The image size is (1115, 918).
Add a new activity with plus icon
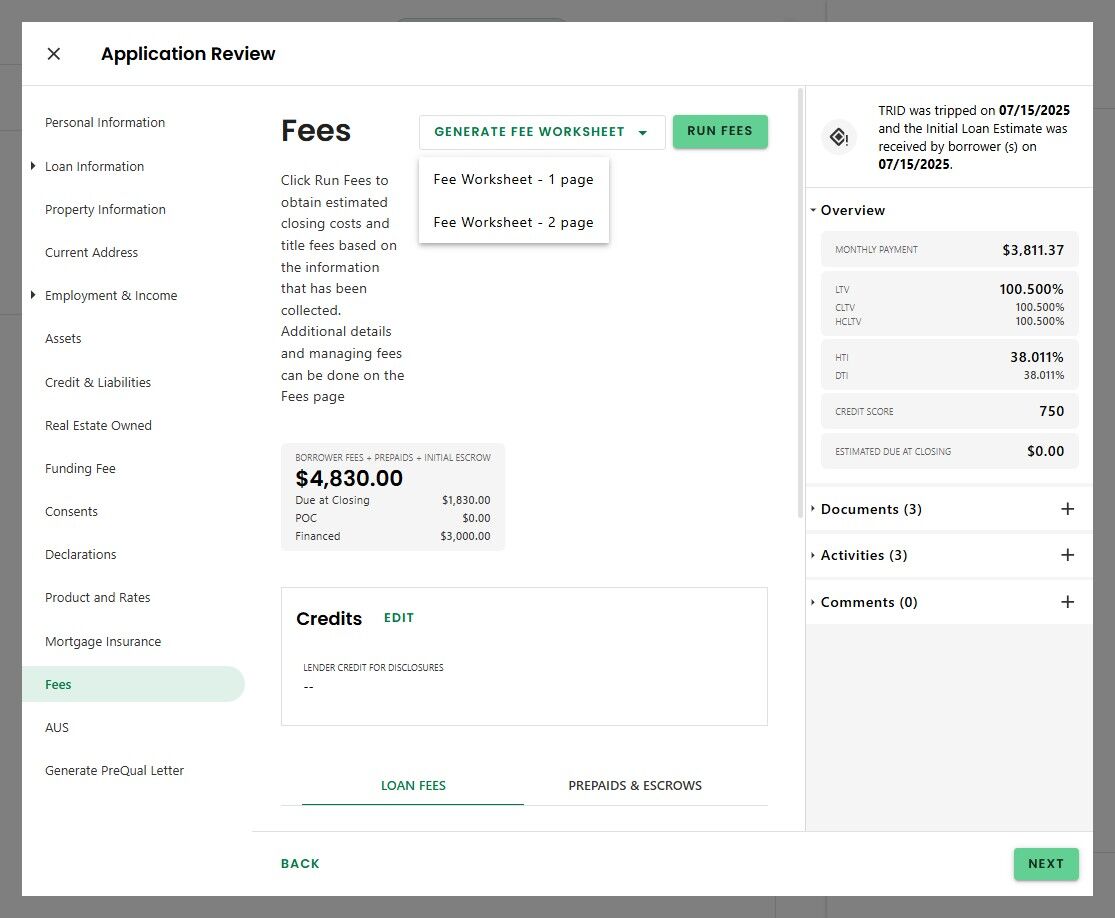(x=1067, y=555)
